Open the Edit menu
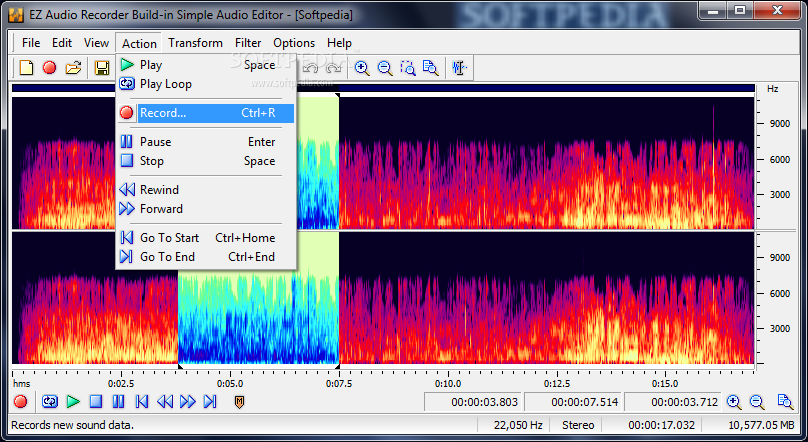The height and width of the screenshot is (442, 808). [x=62, y=43]
